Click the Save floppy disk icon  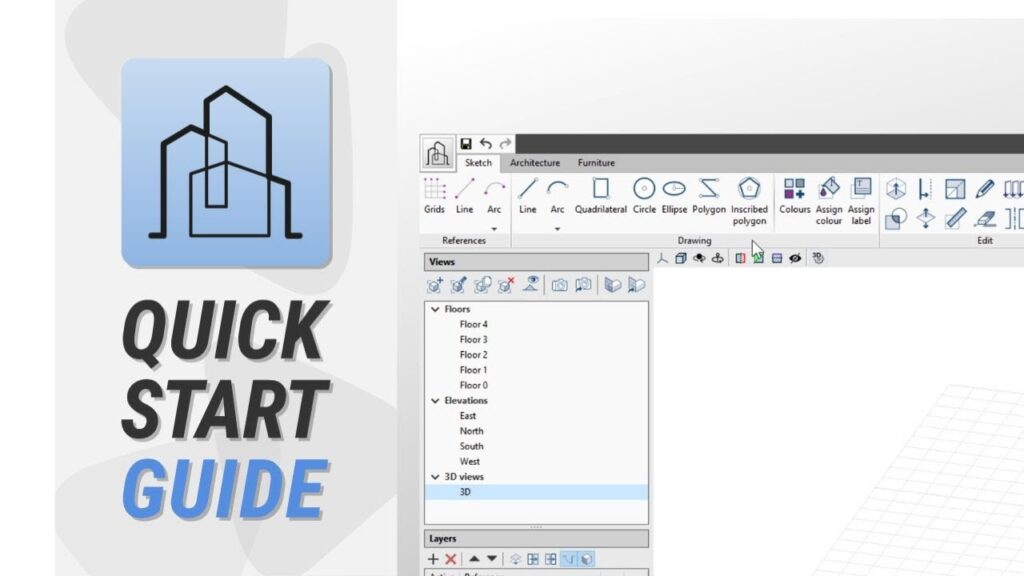(466, 144)
